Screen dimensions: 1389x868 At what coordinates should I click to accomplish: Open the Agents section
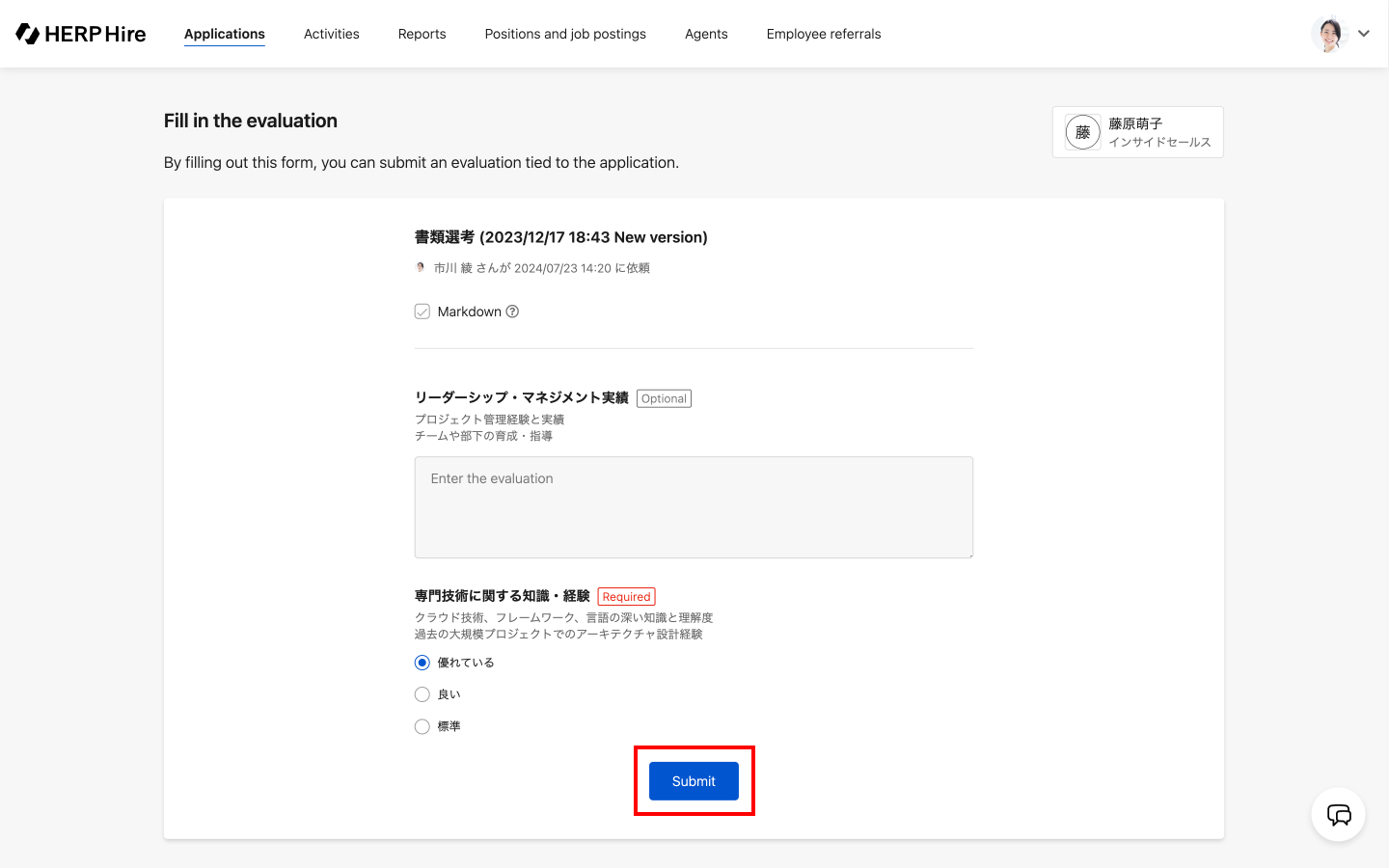[x=706, y=34]
